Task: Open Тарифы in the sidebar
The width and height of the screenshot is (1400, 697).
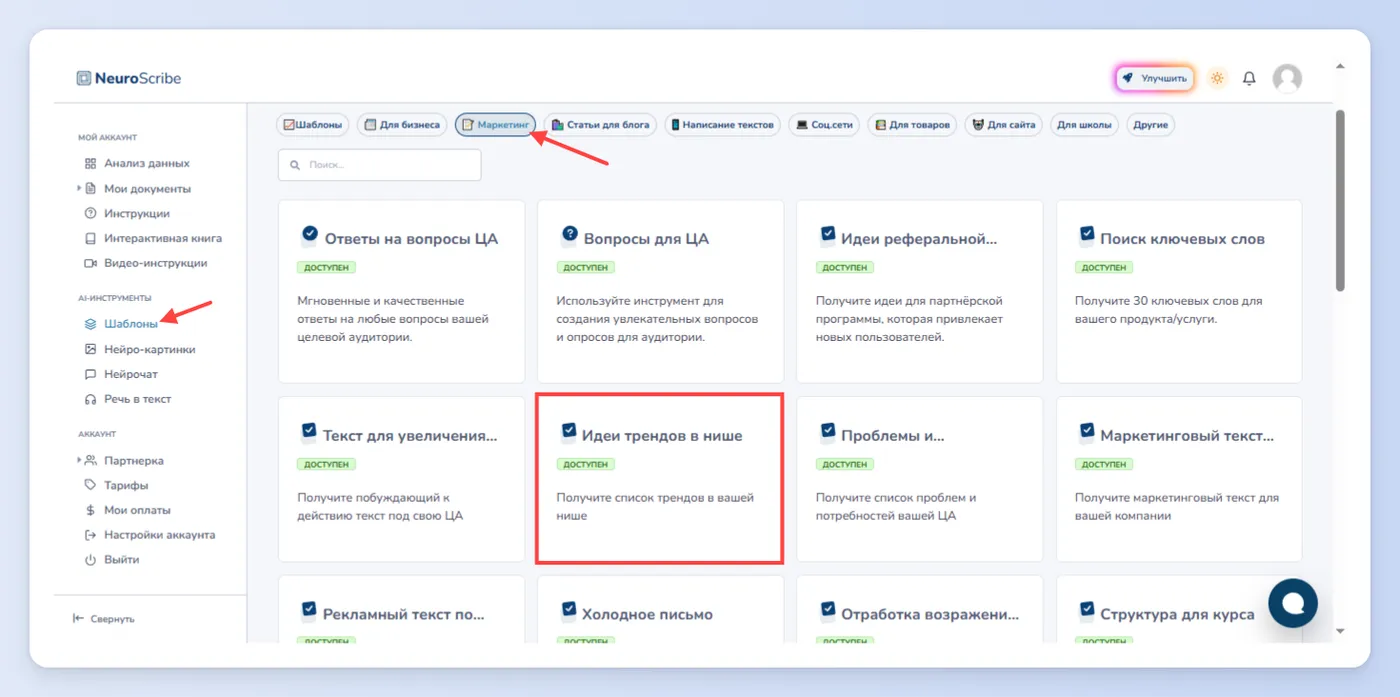Action: pyautogui.click(x=116, y=485)
